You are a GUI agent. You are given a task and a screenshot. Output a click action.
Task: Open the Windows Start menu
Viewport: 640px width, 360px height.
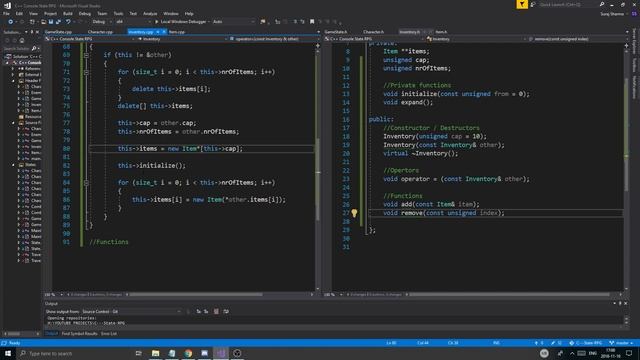[x=8, y=353]
